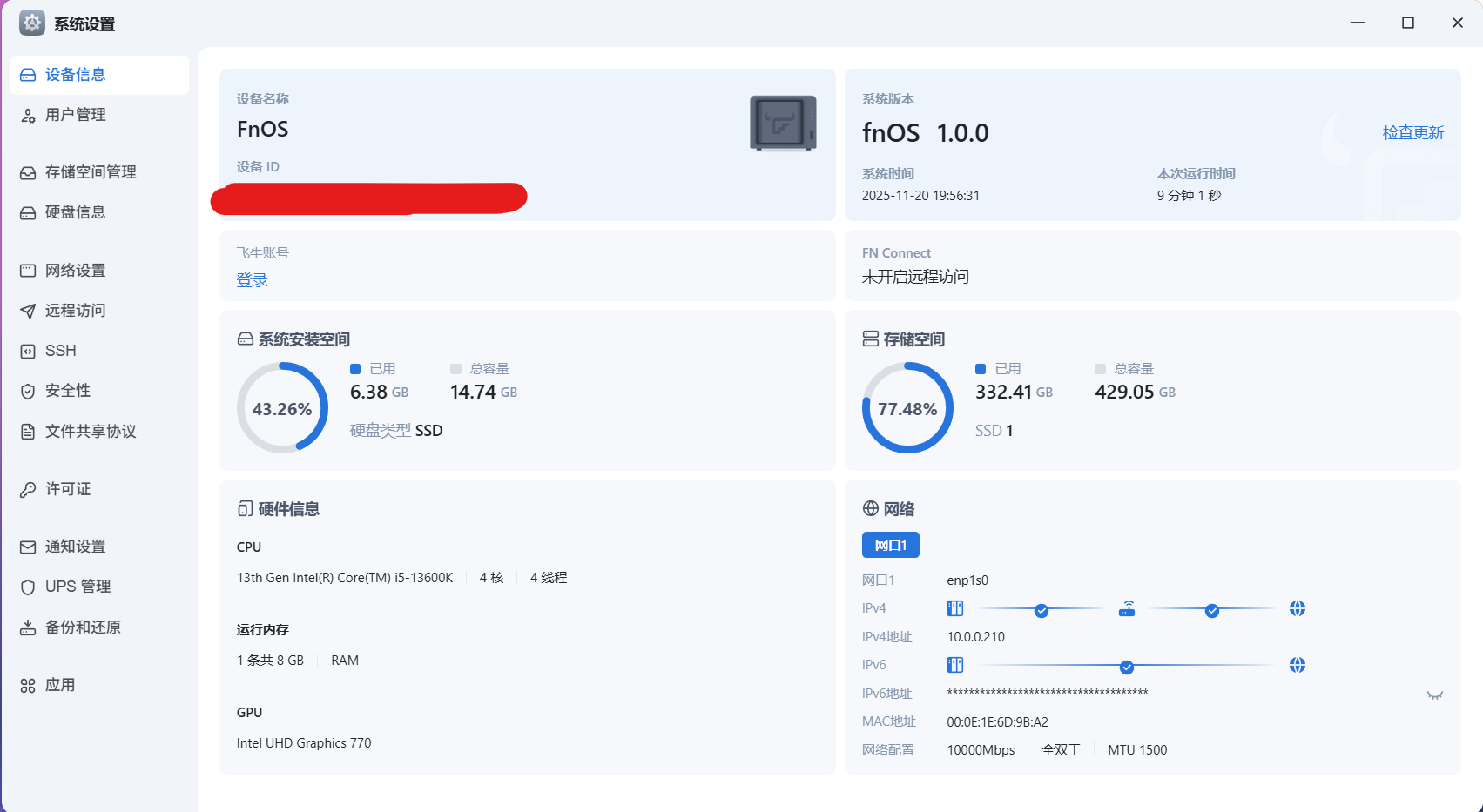
Task: Click the backup and restore icon
Action: (28, 627)
